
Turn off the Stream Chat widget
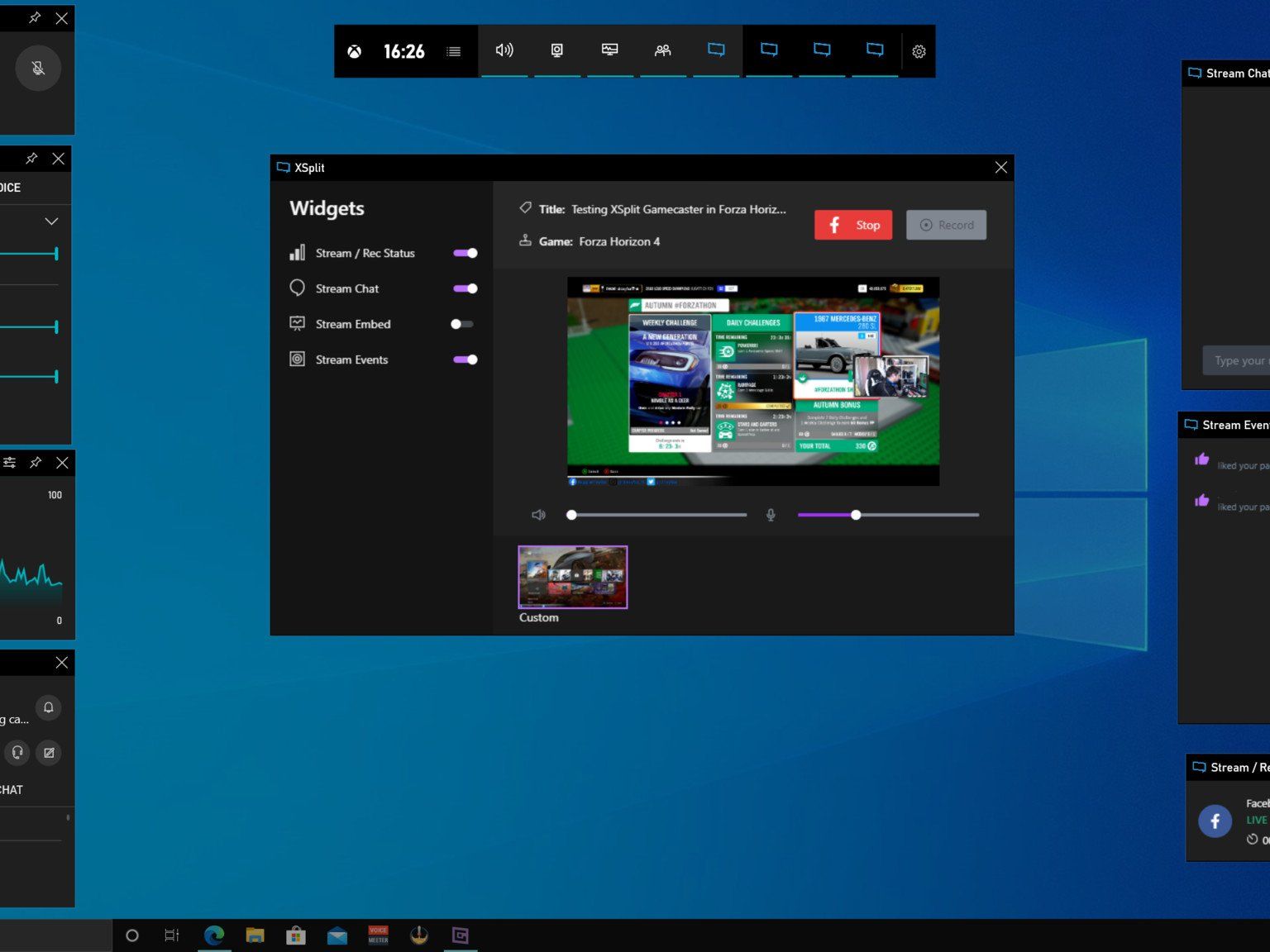point(466,288)
